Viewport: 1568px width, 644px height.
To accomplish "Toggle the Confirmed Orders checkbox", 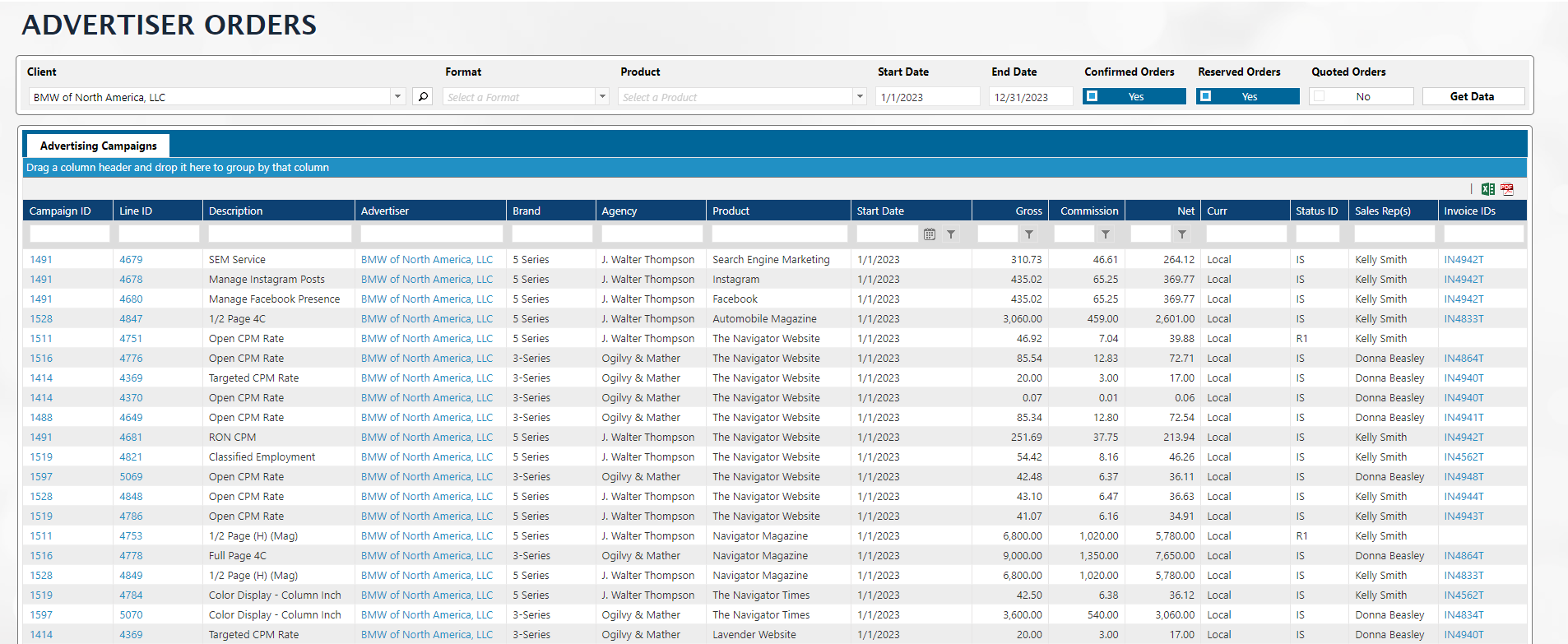I will 1092,96.
